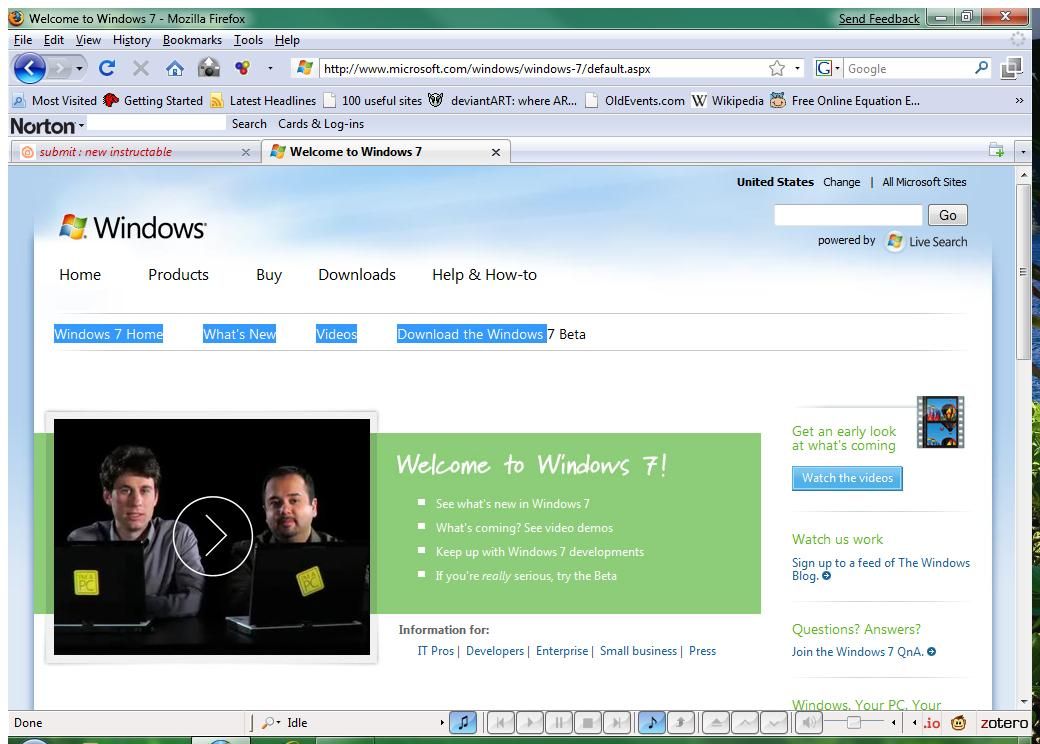Click the FoxyTunes musical note icon
The height and width of the screenshot is (744, 1040).
point(462,721)
